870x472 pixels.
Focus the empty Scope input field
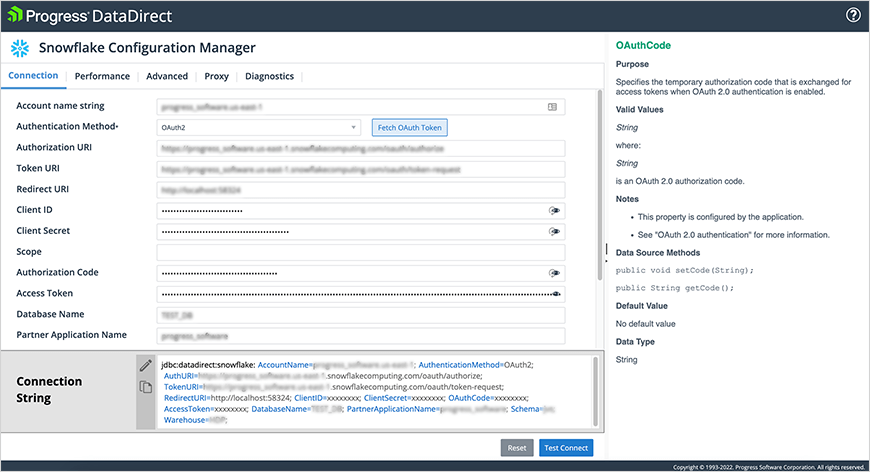pos(360,252)
